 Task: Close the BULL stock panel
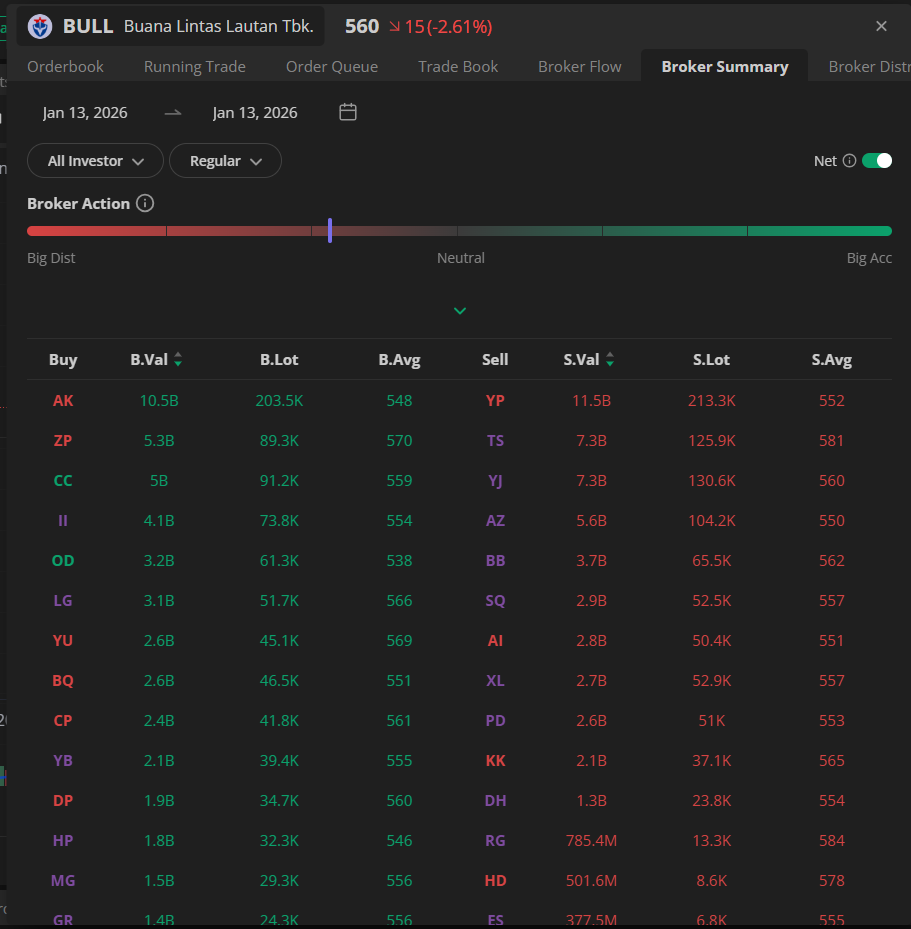tap(881, 27)
